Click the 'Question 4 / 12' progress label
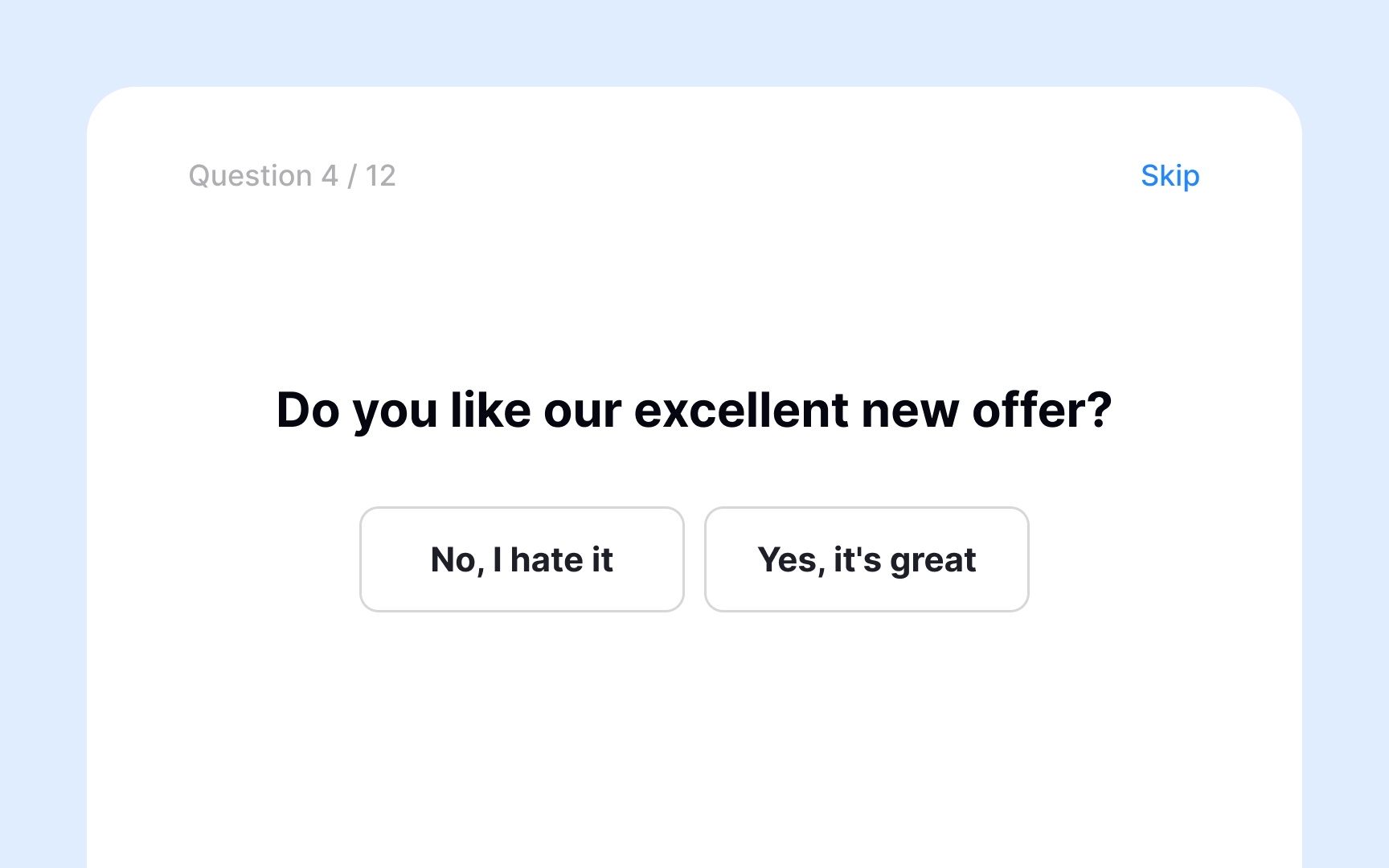This screenshot has width=1389, height=868. click(x=293, y=176)
